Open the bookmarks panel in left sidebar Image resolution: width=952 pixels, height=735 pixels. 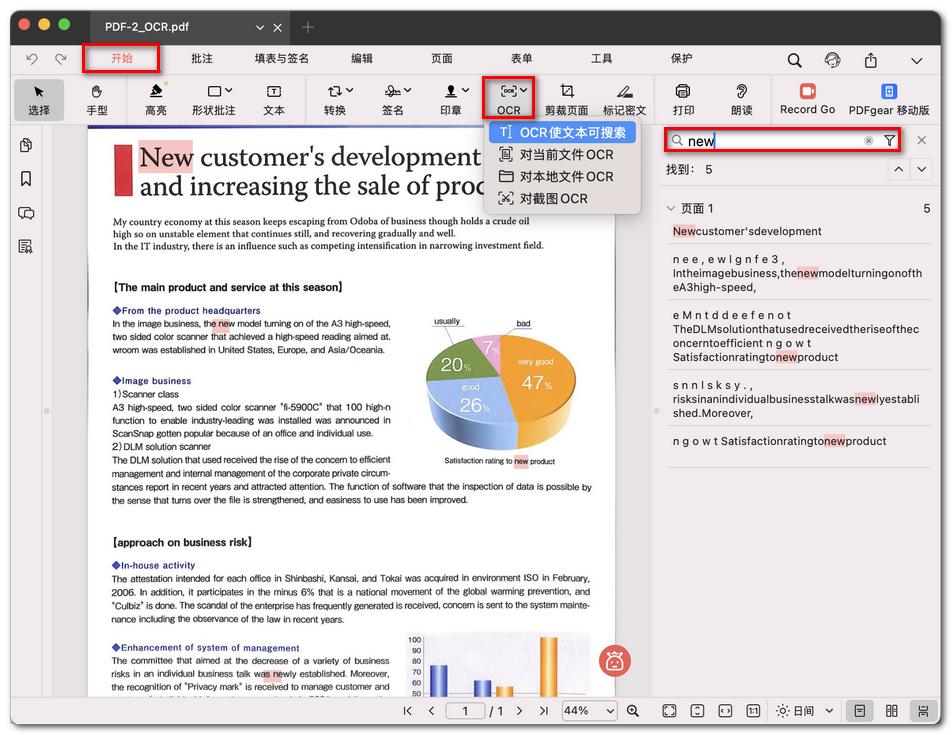(x=26, y=179)
